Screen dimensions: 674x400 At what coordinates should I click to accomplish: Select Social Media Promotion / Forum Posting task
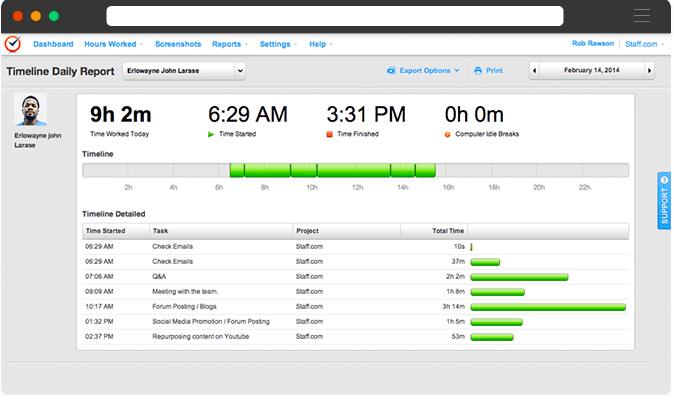pyautogui.click(x=211, y=322)
